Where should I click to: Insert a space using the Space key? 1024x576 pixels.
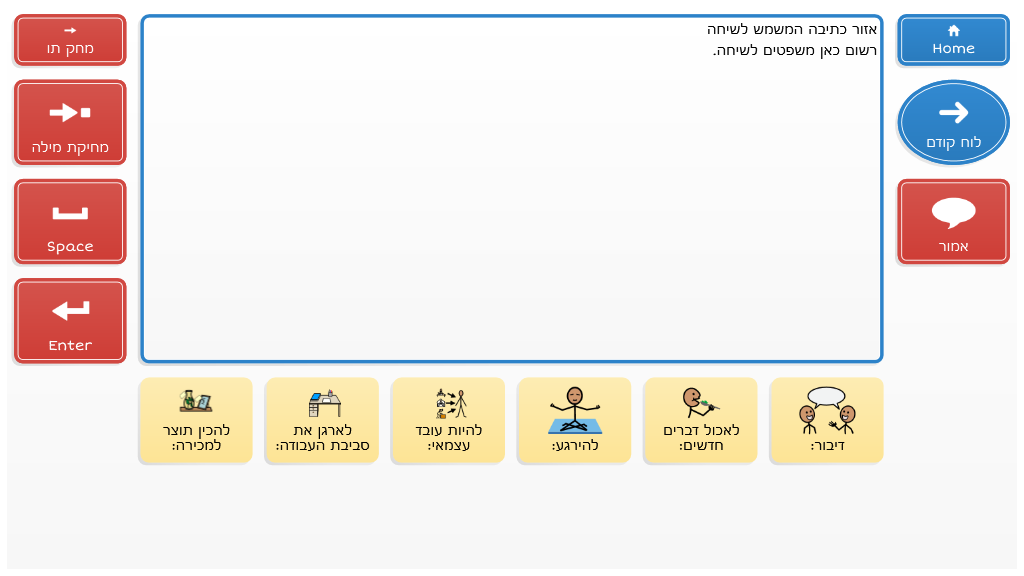[70, 221]
